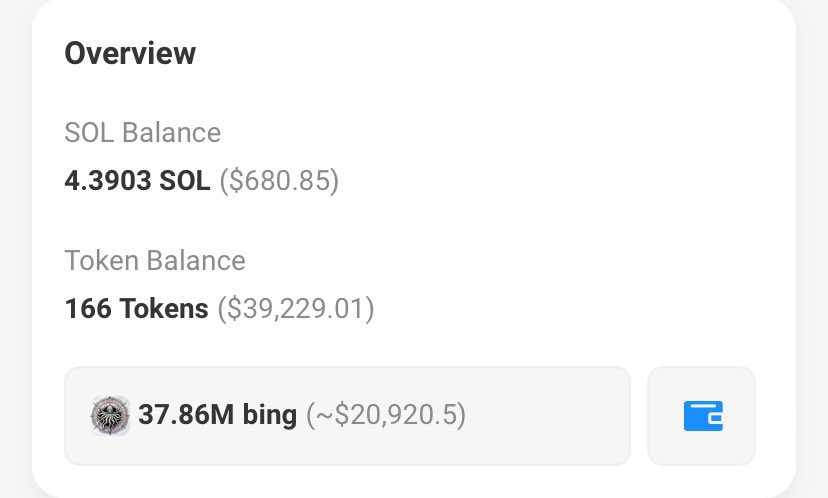Screen dimensions: 828x498
Task: Expand the bing token holdings dropdown
Action: click(347, 416)
